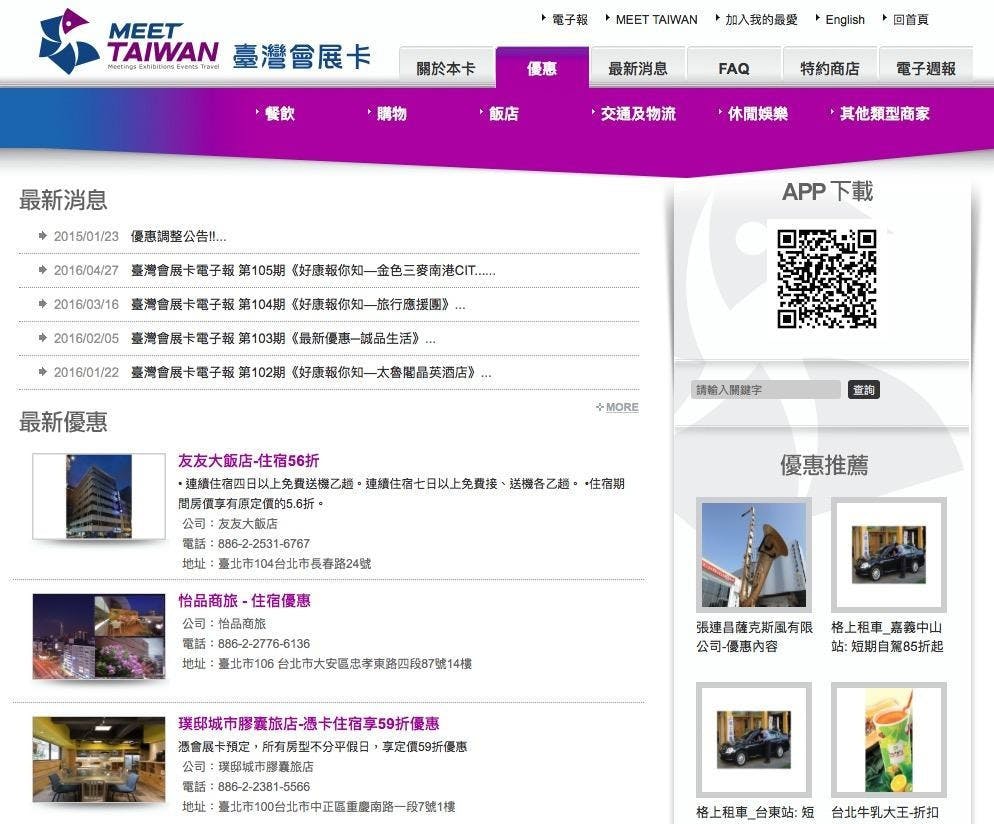This screenshot has width=994, height=824.
Task: Click phone number 886-2-2776-6136
Action: [264, 644]
